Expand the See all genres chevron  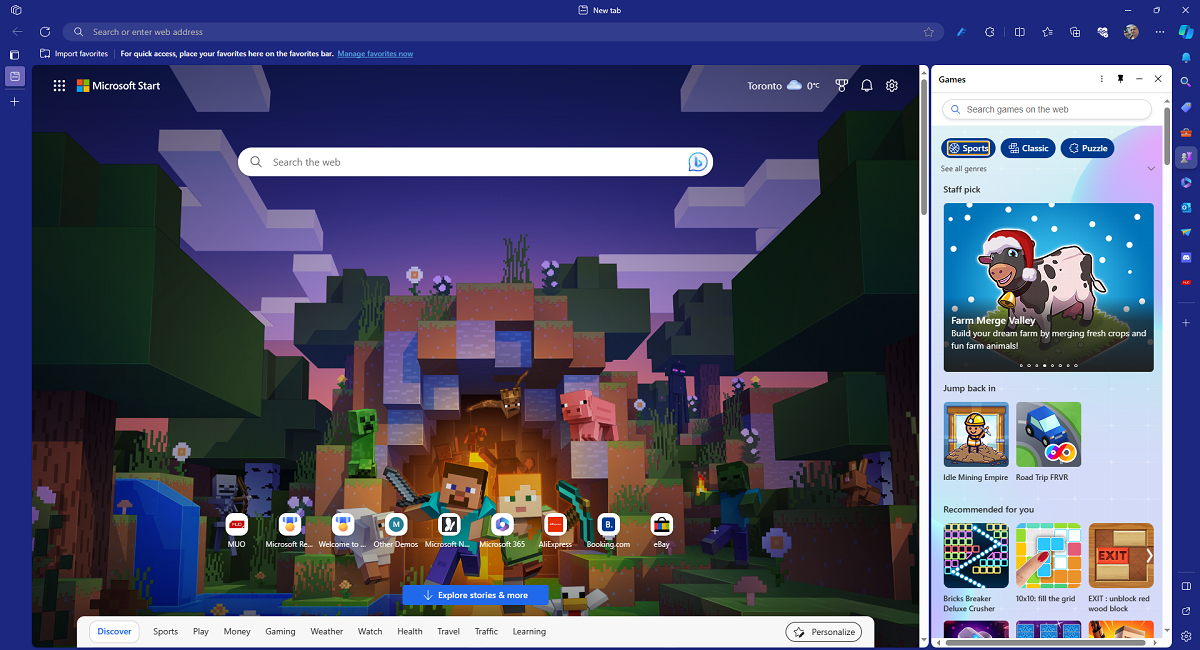1151,168
